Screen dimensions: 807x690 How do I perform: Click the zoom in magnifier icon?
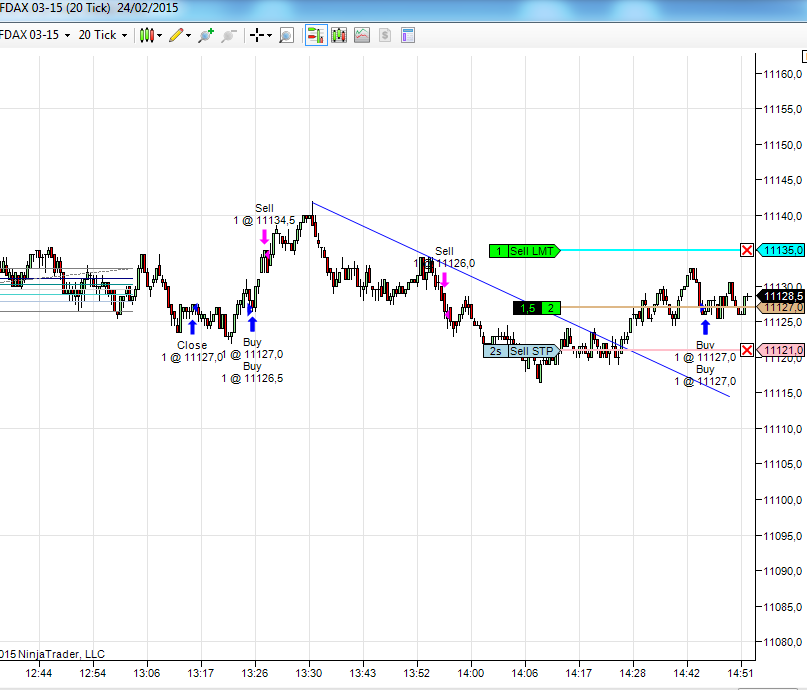[206, 36]
